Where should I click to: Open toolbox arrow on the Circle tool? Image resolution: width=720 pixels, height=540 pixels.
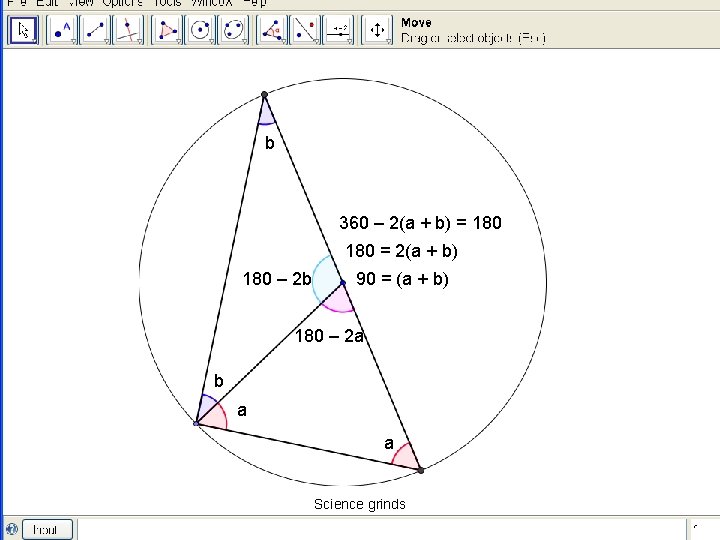(x=211, y=41)
